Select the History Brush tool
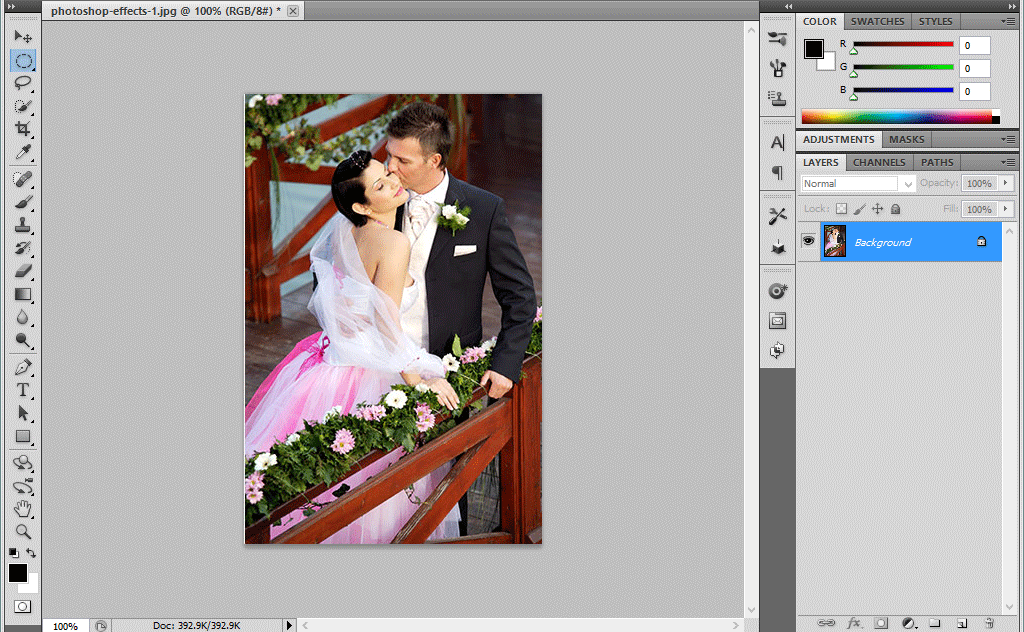The image size is (1024, 632). coord(23,248)
